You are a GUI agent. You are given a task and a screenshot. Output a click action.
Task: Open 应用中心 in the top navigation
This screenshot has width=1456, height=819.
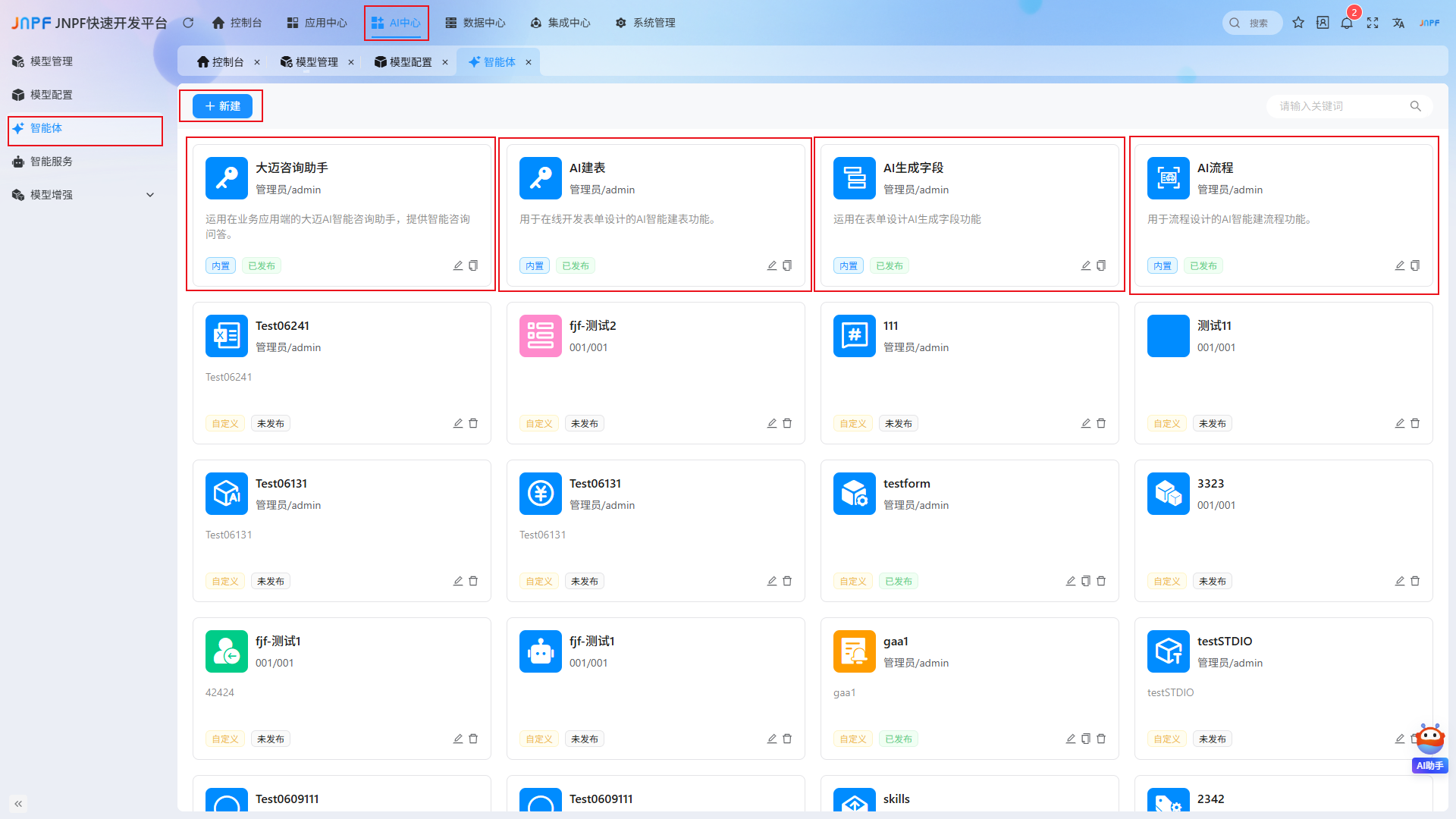click(317, 23)
